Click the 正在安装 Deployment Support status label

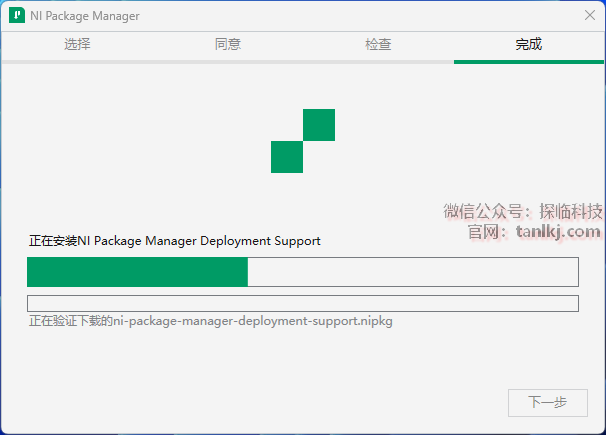point(175,241)
